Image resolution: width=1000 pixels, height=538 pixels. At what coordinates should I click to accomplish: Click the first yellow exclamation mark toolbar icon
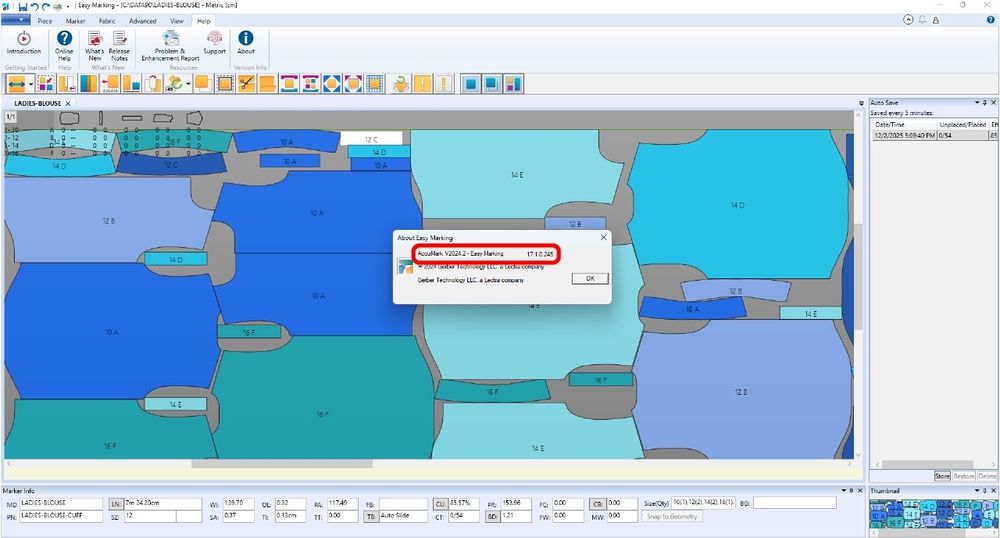[422, 84]
